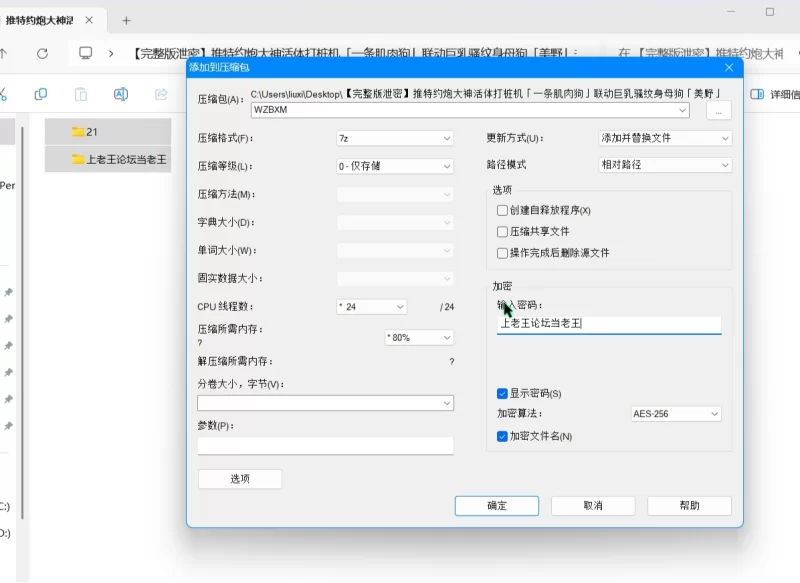Click the 取消 button
800x583 pixels.
click(x=593, y=505)
